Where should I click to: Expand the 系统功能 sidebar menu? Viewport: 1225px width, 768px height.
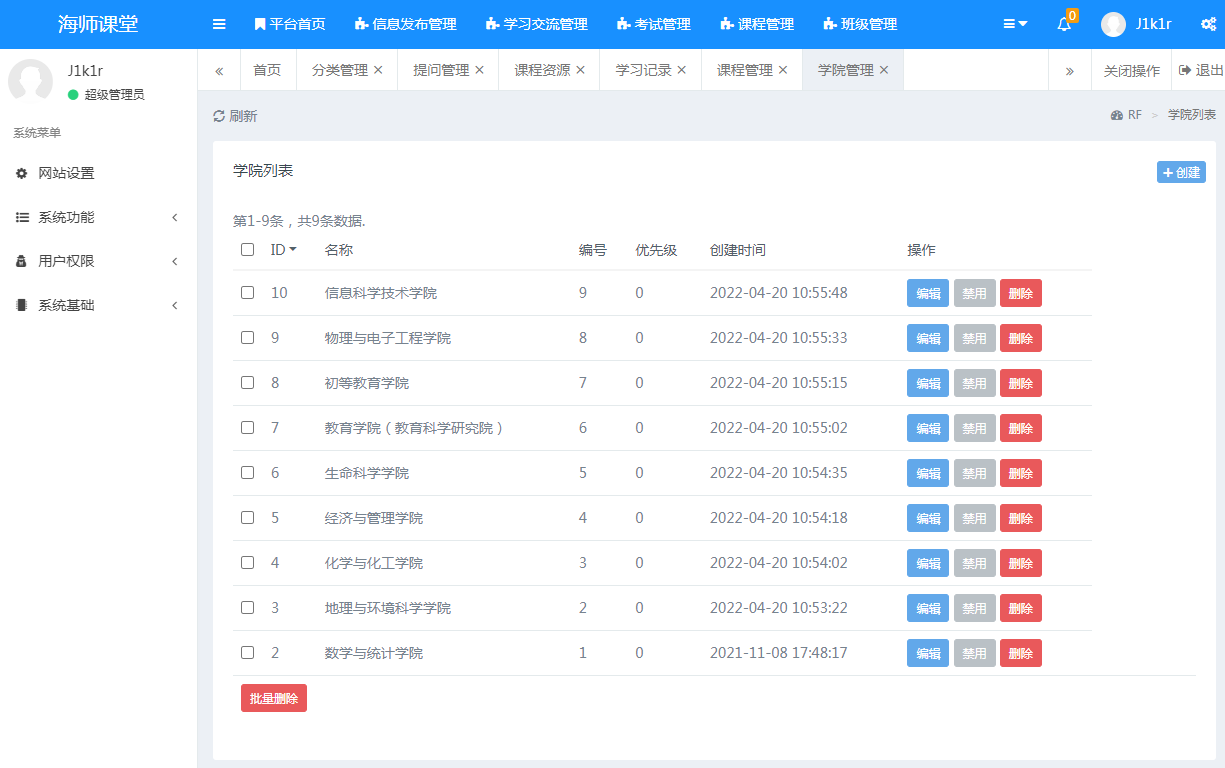98,217
